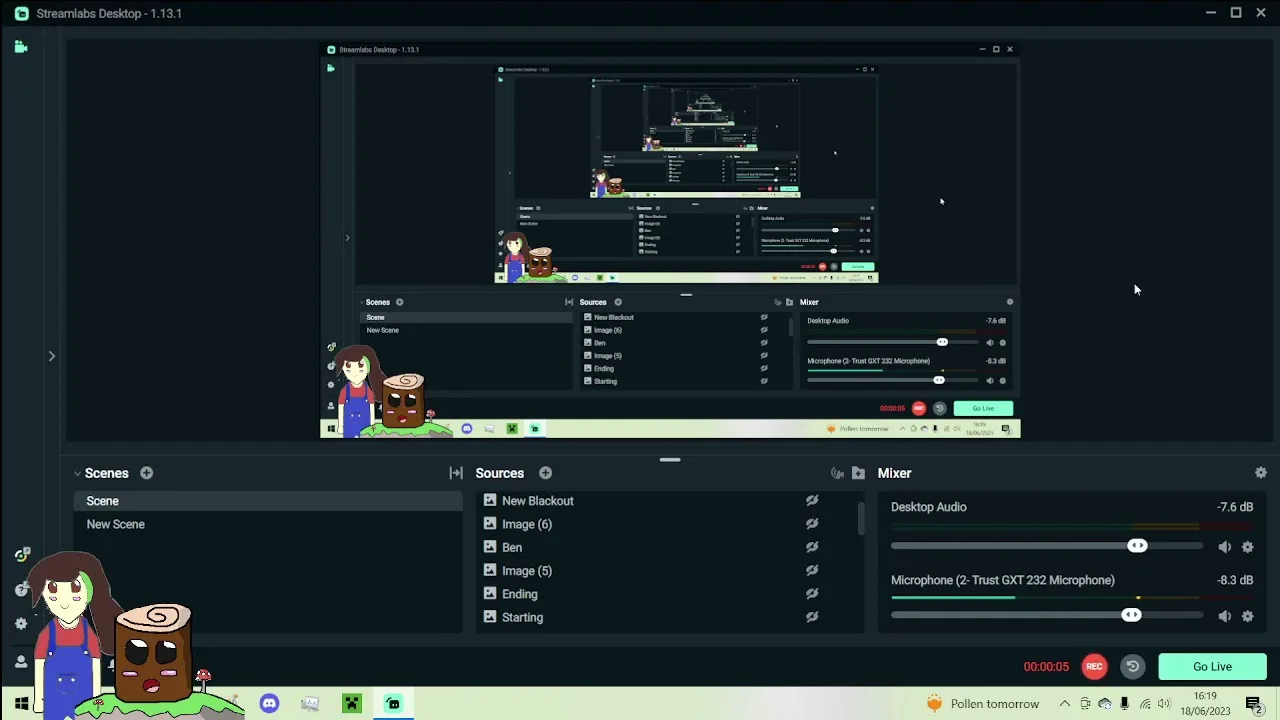The width and height of the screenshot is (1280, 720).
Task: Open Settings gear in the left sidebar
Action: (21, 624)
